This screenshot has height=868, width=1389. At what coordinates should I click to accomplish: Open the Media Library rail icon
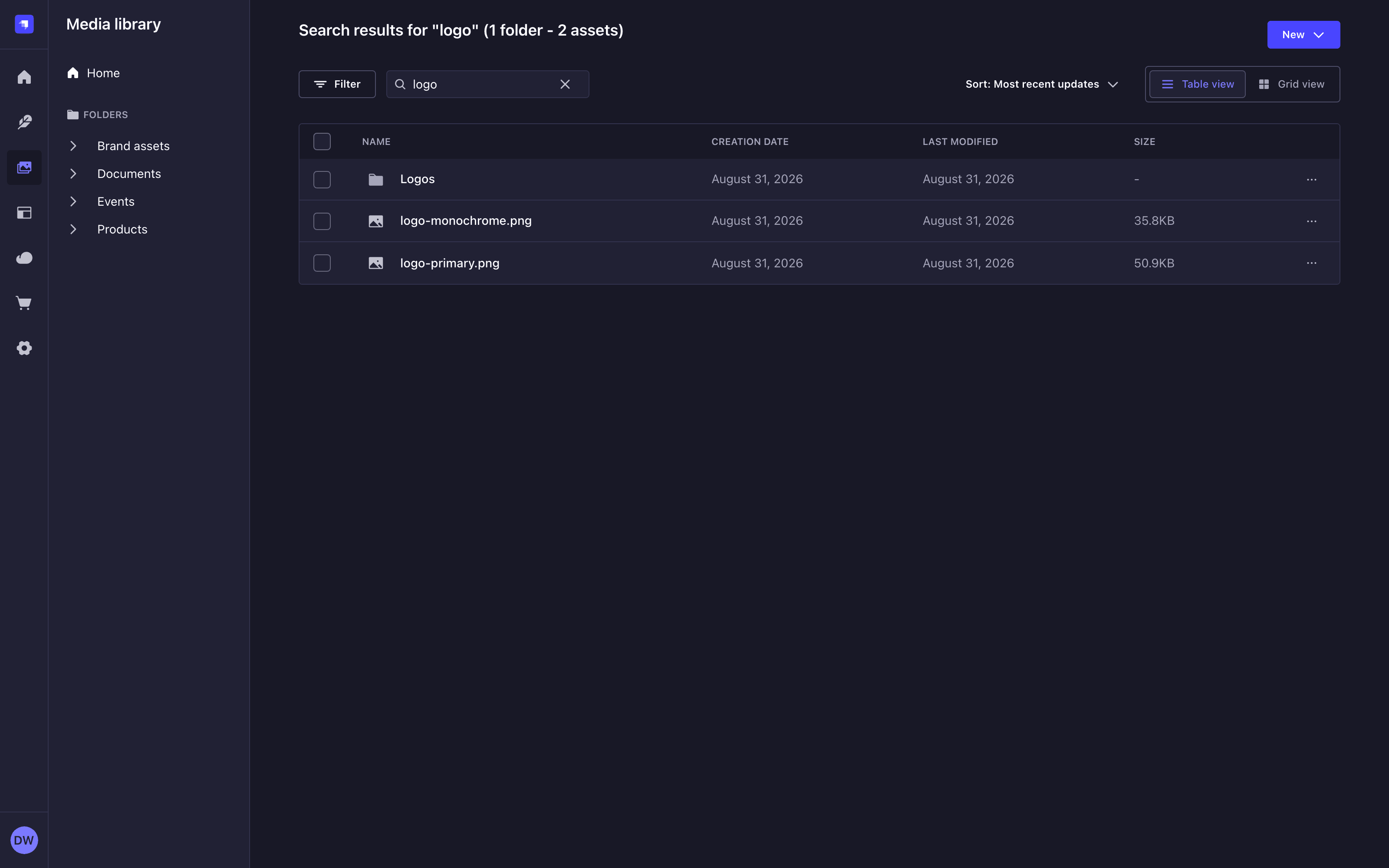point(24,168)
